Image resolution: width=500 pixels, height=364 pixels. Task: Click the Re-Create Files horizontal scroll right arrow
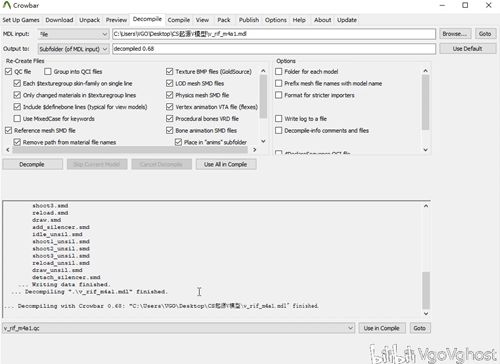coord(255,150)
